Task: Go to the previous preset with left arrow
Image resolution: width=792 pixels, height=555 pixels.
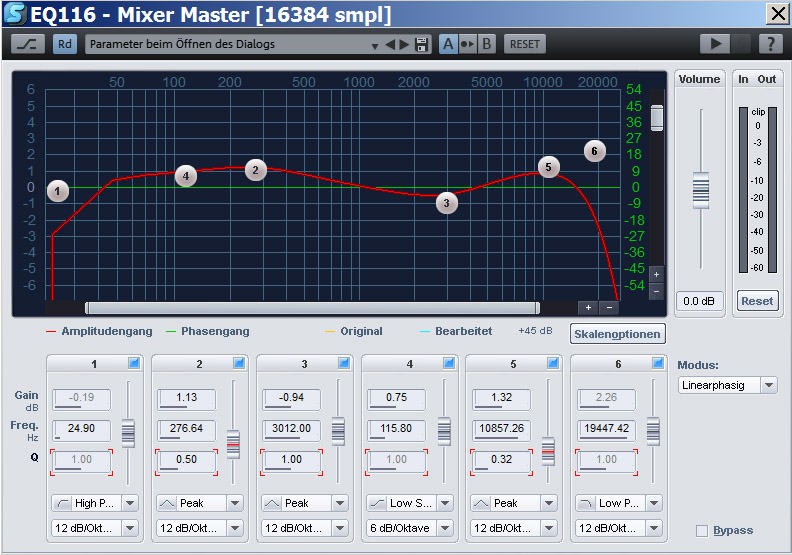Action: tap(389, 44)
